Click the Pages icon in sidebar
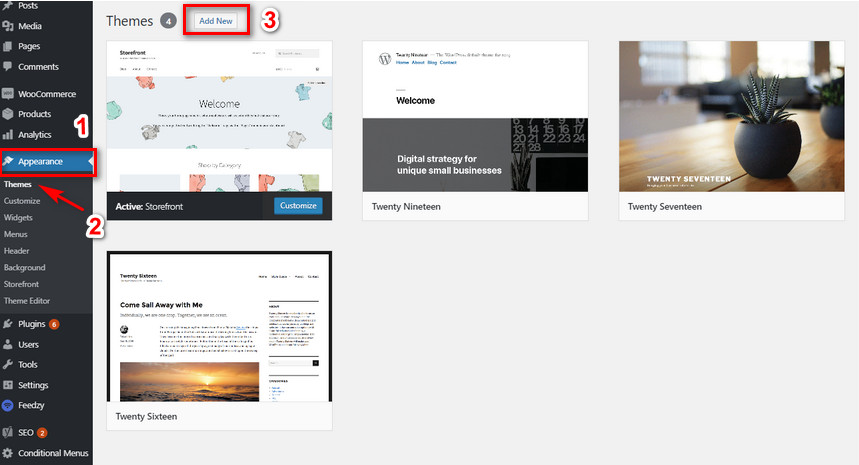This screenshot has height=465, width=859. (8, 46)
